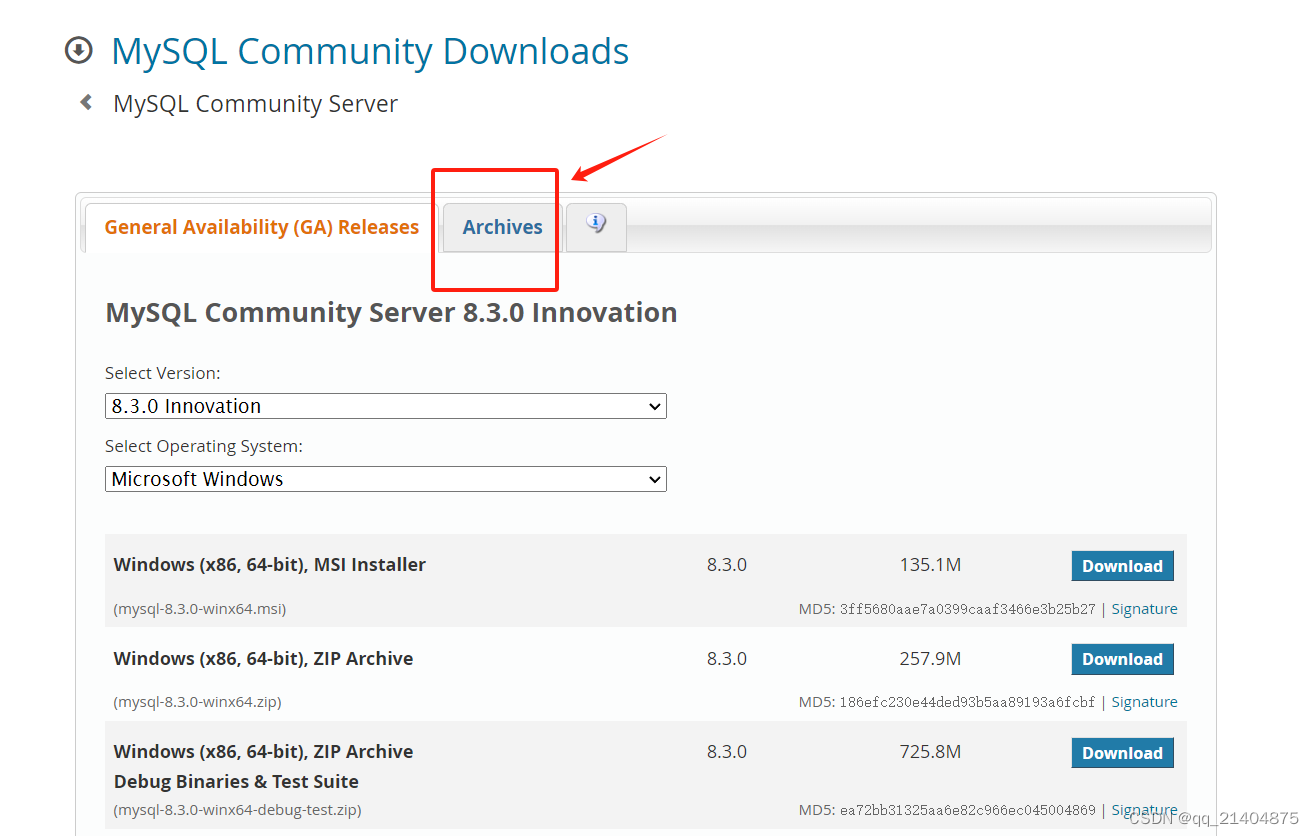
Task: Download the Debug Binaries & Test Suite ZIP
Action: coord(1122,753)
